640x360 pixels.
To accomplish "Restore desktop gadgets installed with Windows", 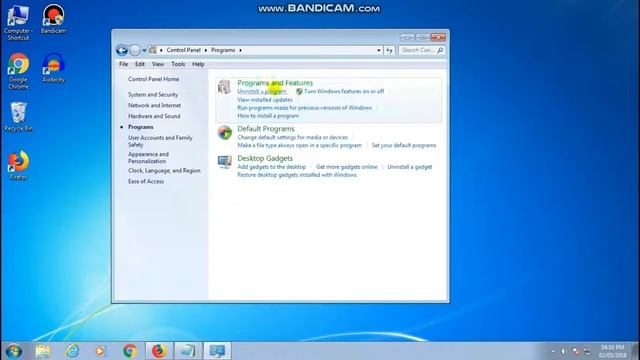I will coord(297,175).
